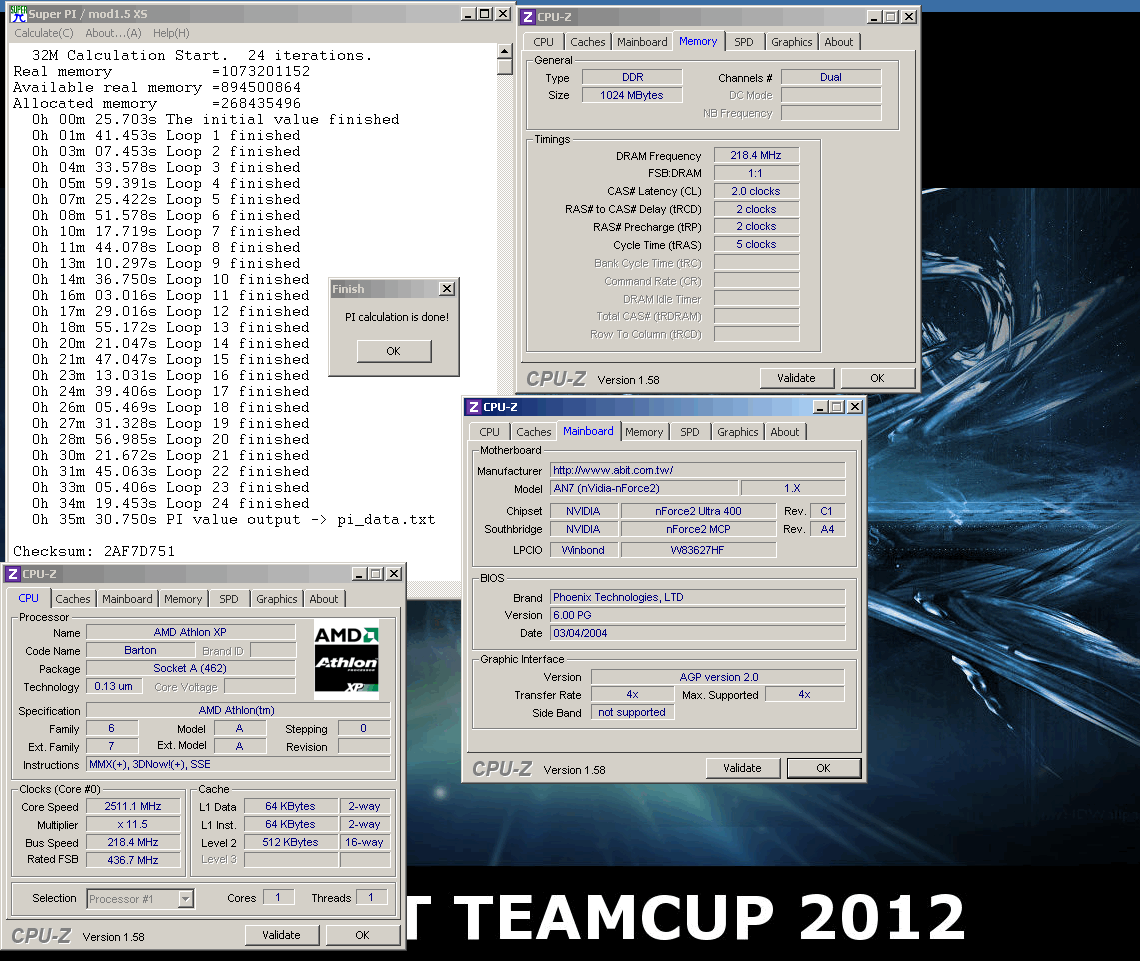The image size is (1140, 961).
Task: Minimize the Super PI window
Action: coord(468,14)
